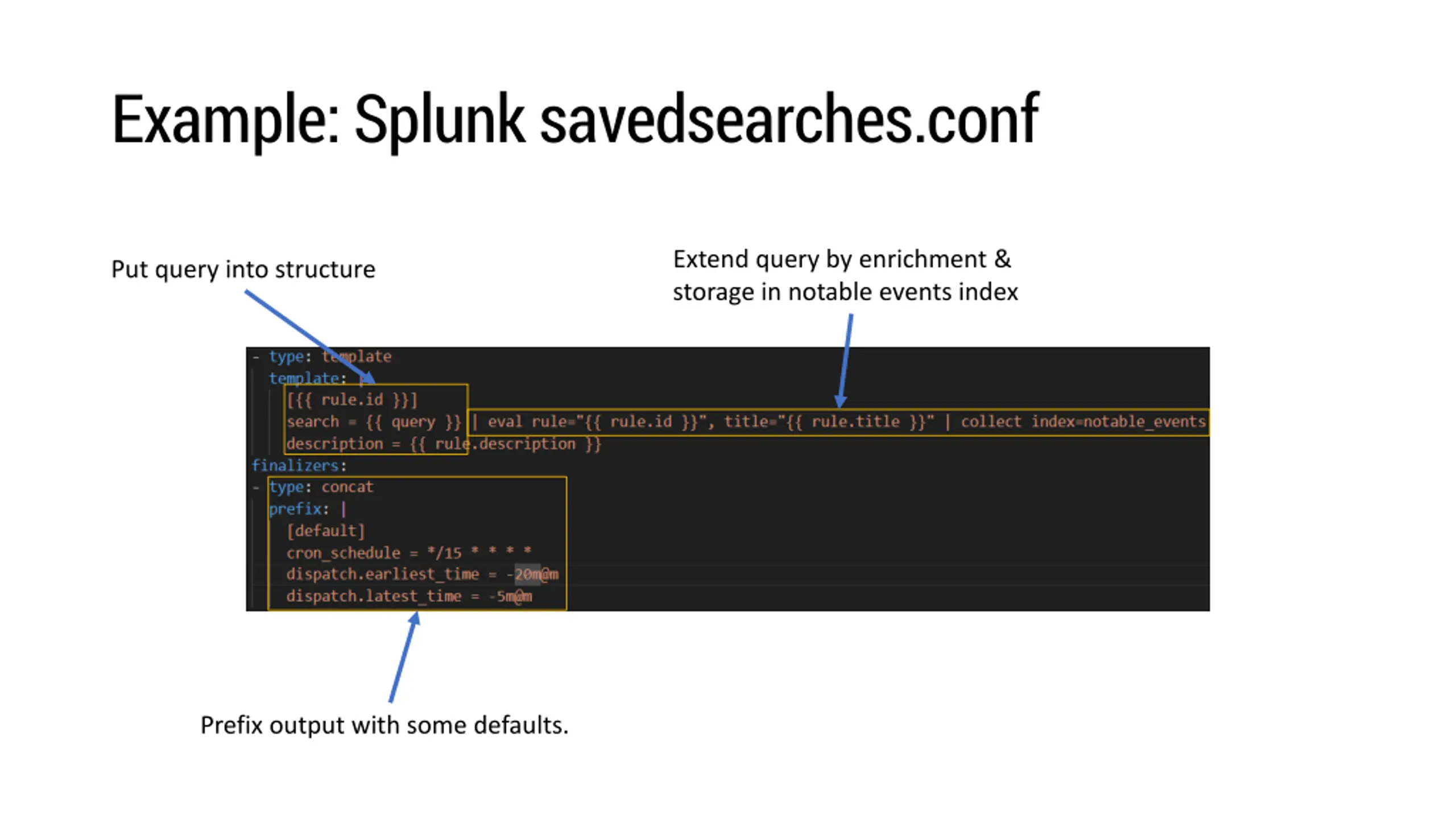Click the '[default]' stanza line

325,531
